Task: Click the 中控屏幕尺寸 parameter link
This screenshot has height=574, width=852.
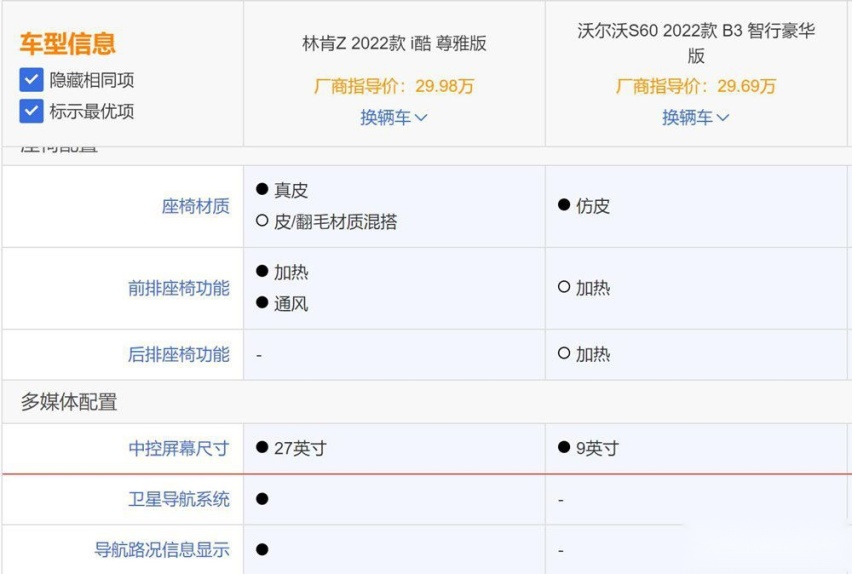Action: [x=179, y=448]
